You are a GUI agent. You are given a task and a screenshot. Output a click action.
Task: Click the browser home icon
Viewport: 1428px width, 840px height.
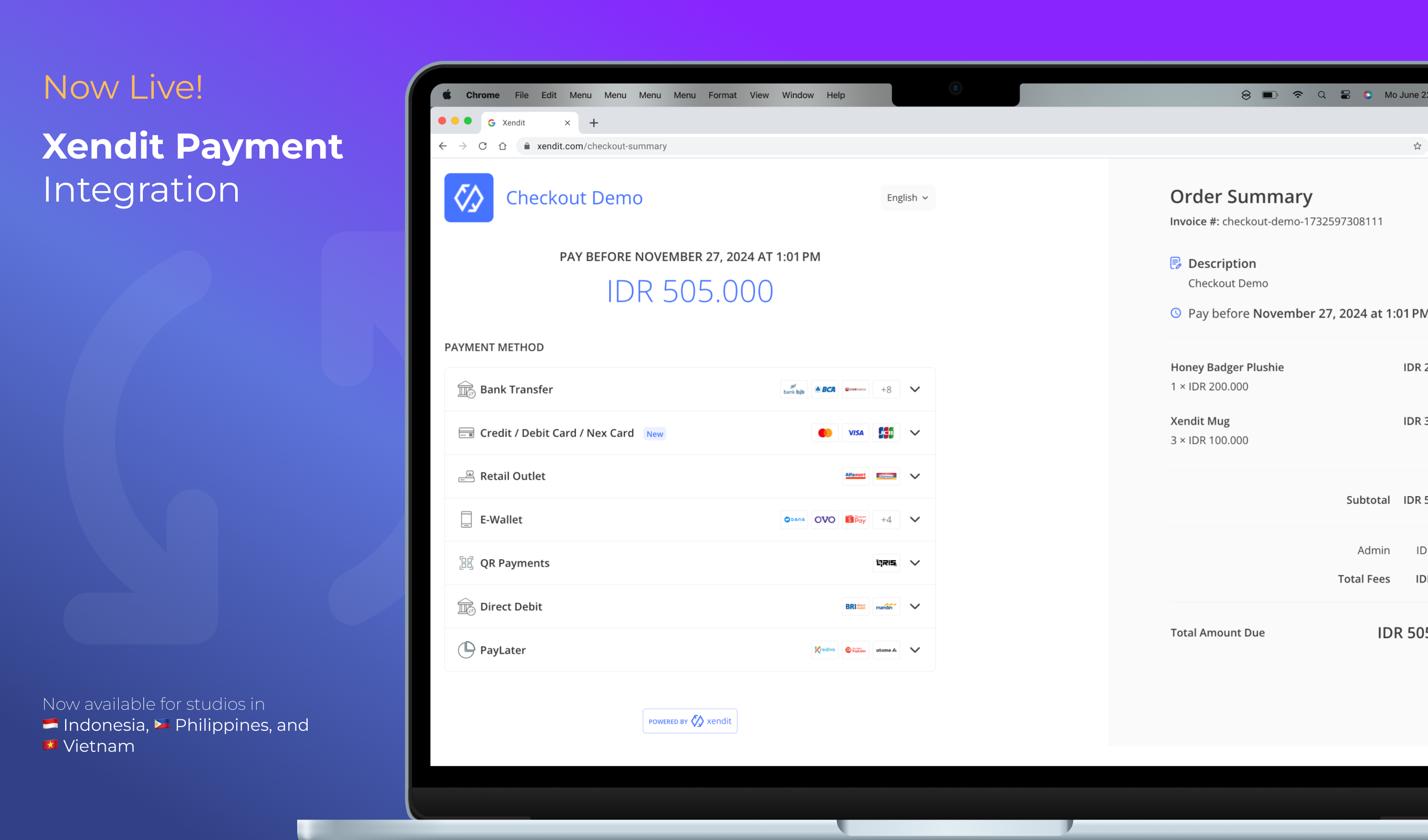tap(502, 146)
